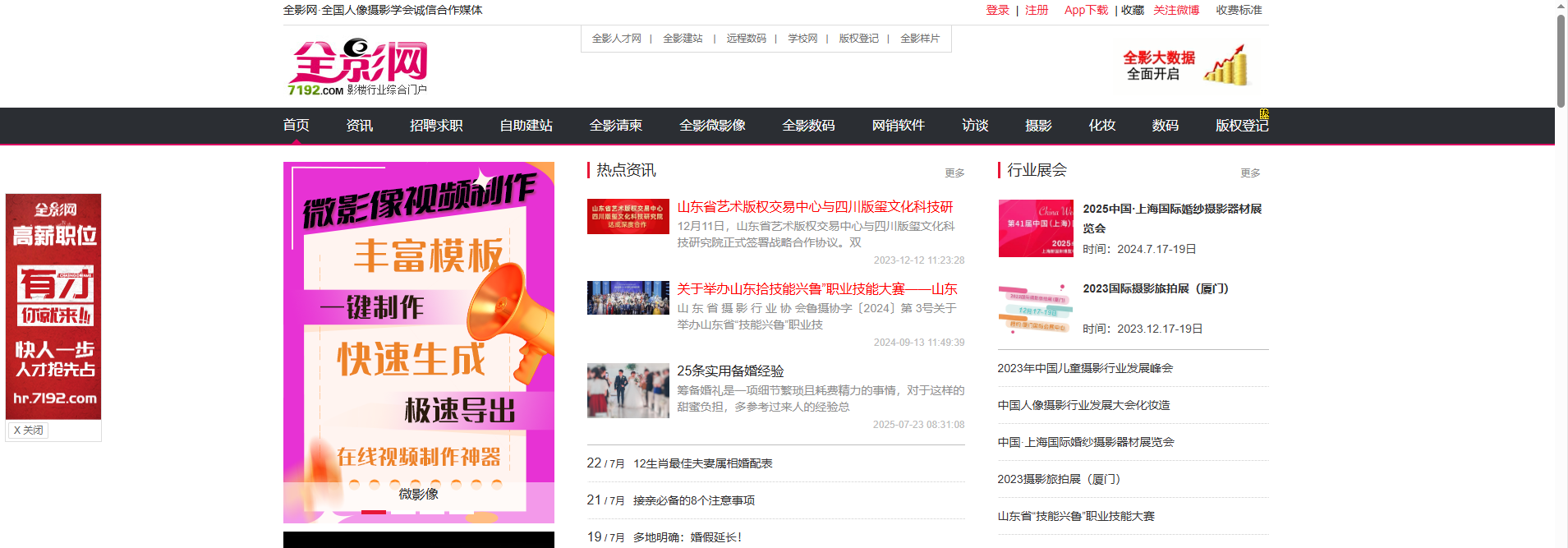Open the 全影大数据 全面开启 banner

tap(1187, 66)
